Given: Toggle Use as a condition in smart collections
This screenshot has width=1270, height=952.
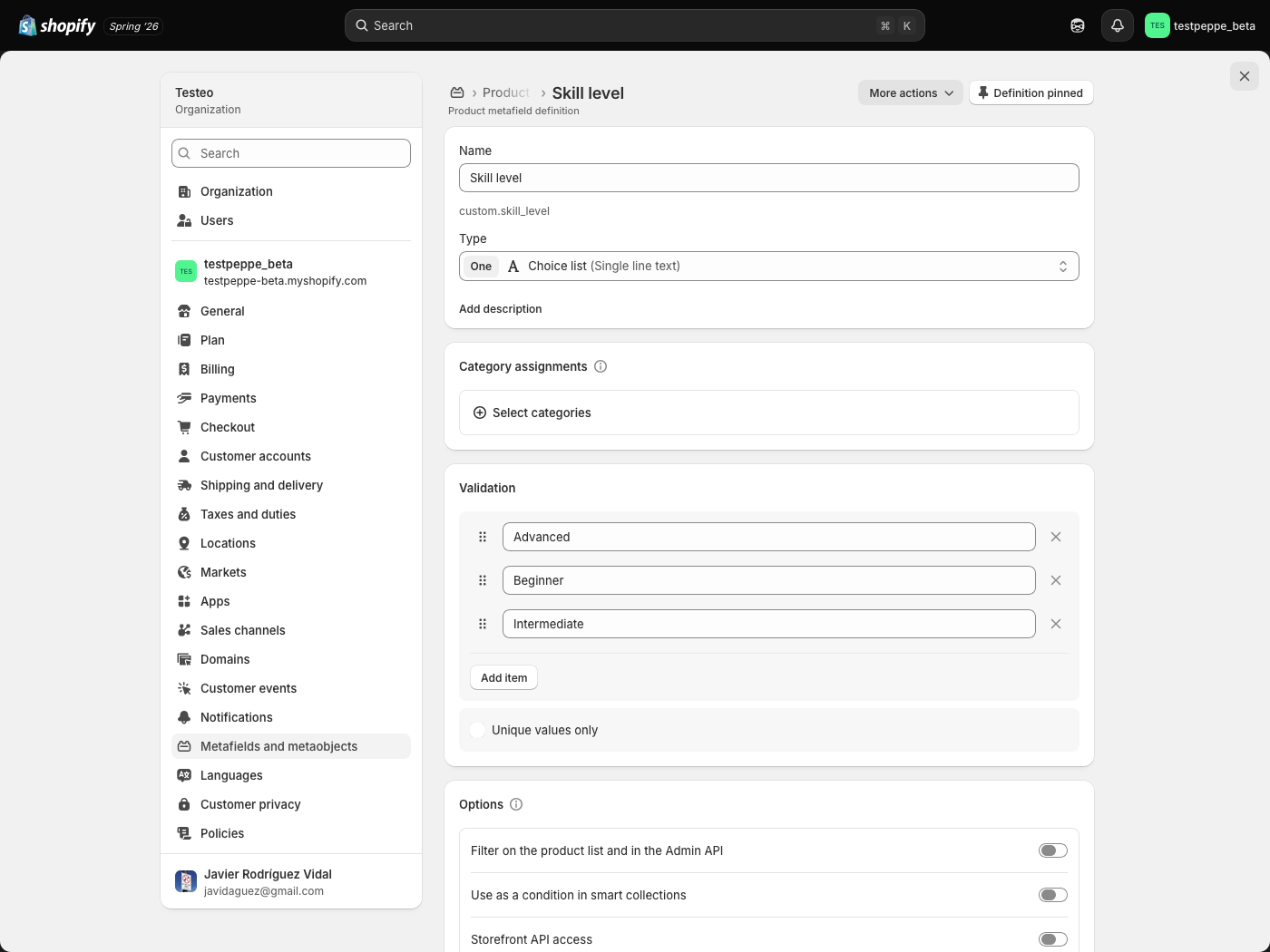Looking at the screenshot, I should pyautogui.click(x=1053, y=895).
